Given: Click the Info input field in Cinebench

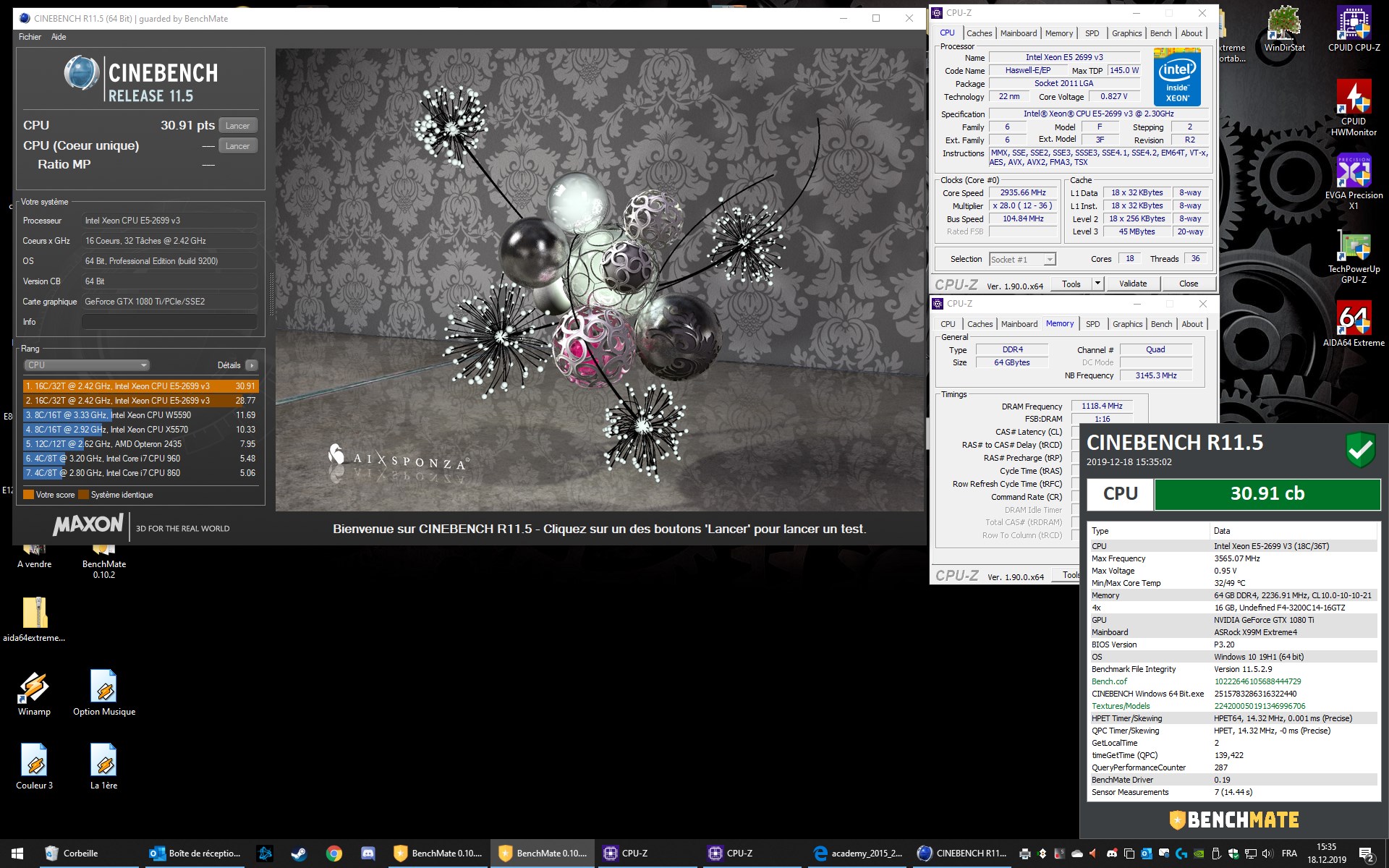Looking at the screenshot, I should (x=169, y=322).
